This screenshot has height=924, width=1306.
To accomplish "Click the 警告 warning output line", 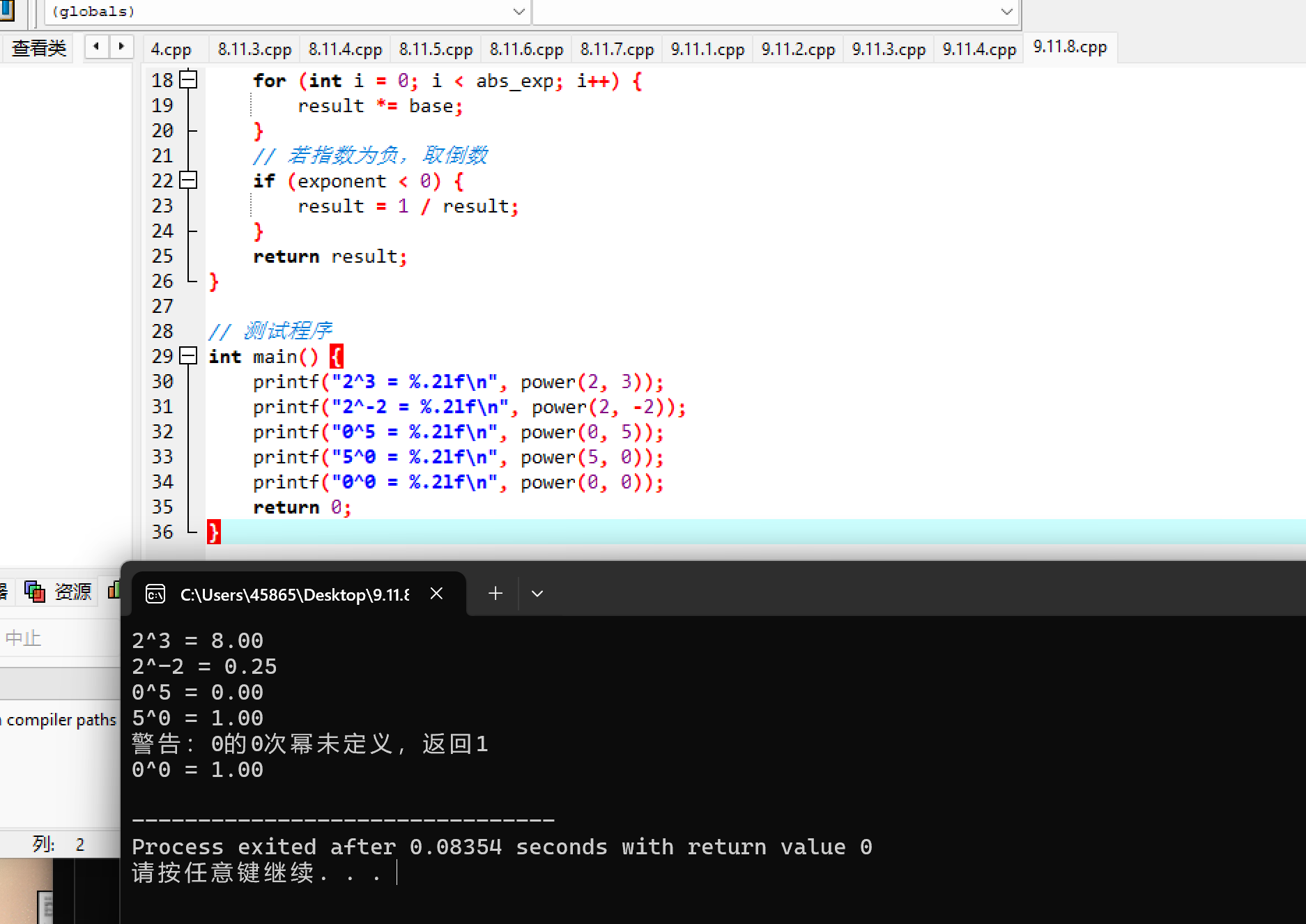I will click(310, 744).
